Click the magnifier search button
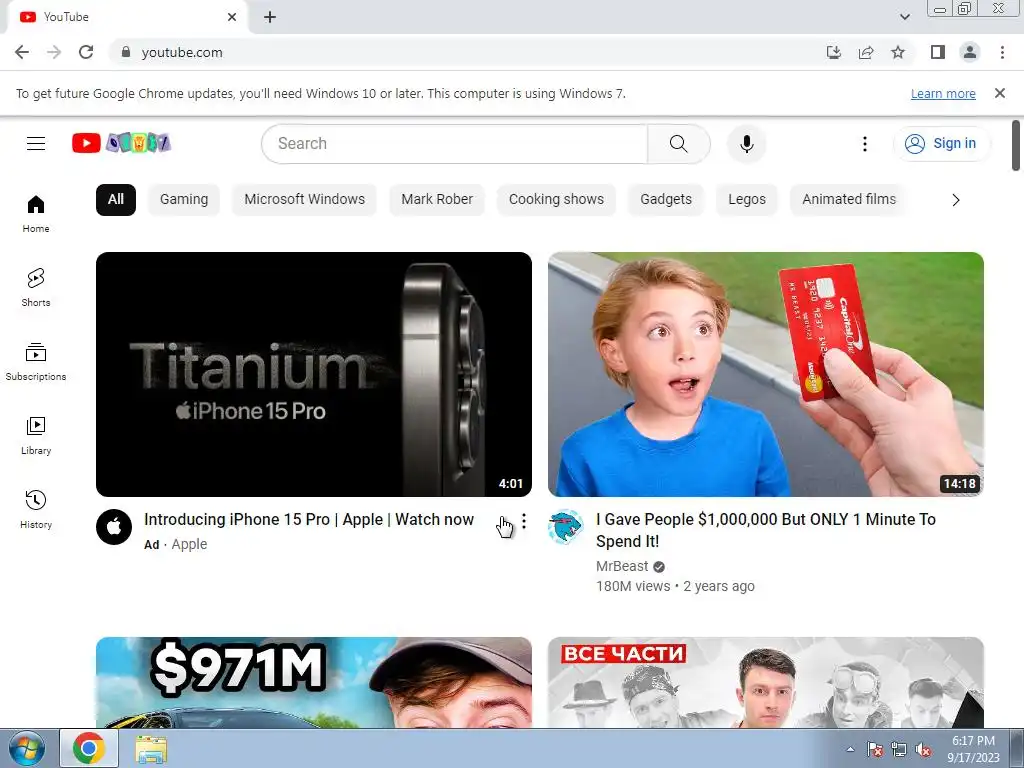The image size is (1024, 768). click(x=679, y=144)
